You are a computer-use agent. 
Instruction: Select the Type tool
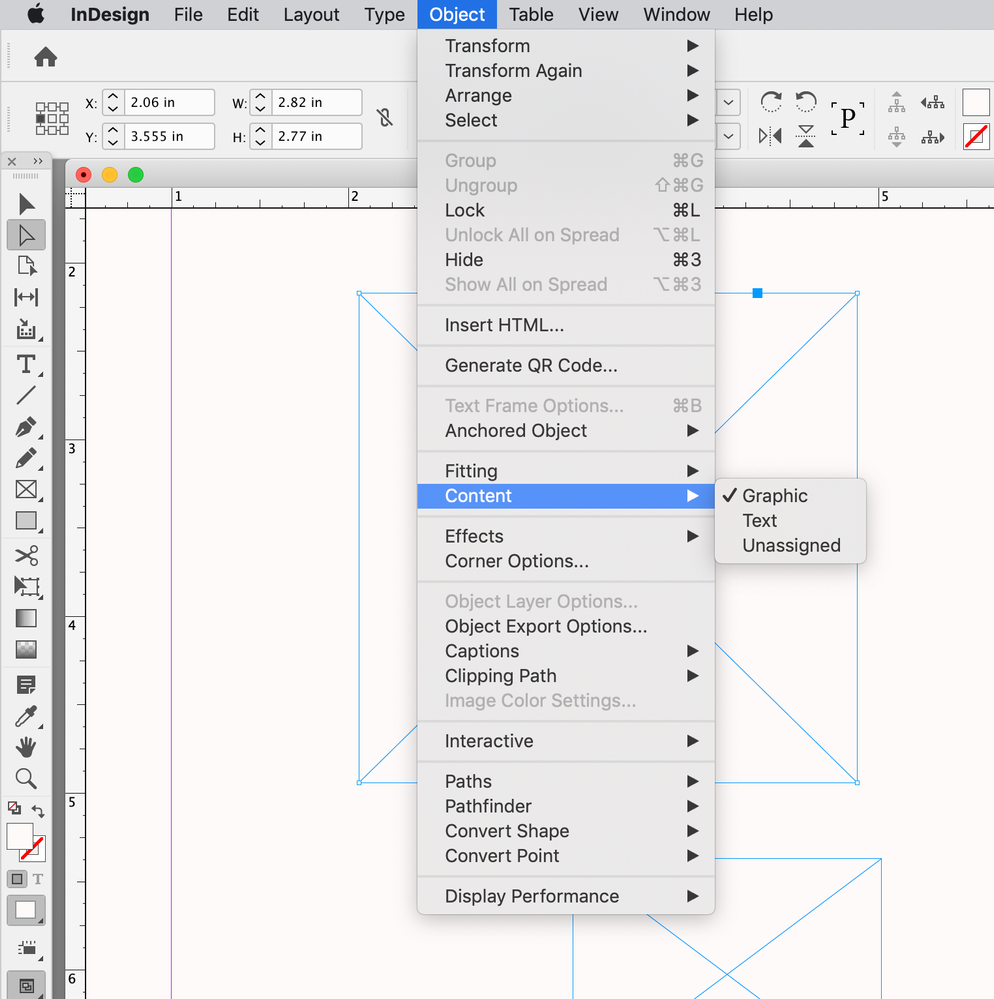(26, 364)
